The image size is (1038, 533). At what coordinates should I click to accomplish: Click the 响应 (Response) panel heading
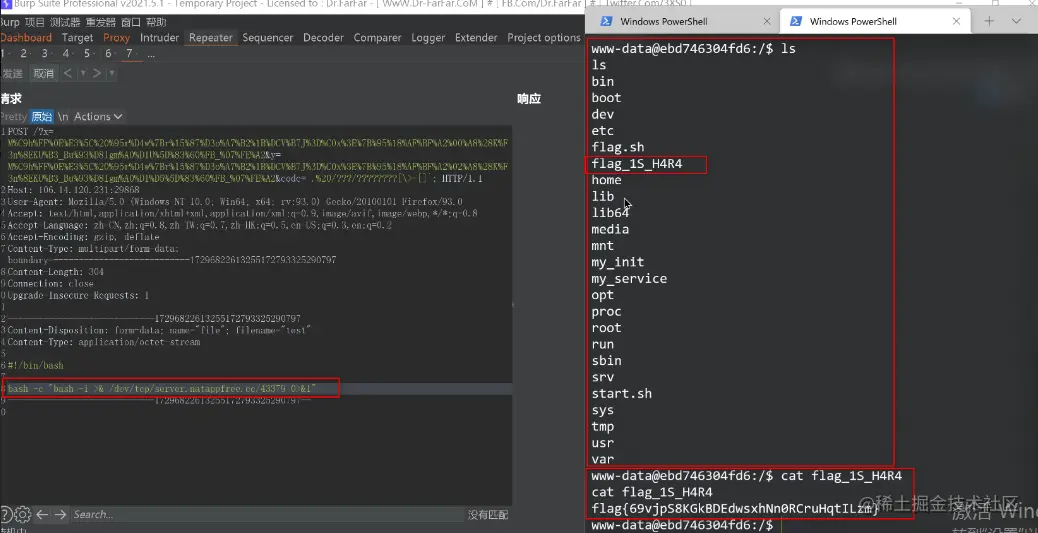[529, 99]
